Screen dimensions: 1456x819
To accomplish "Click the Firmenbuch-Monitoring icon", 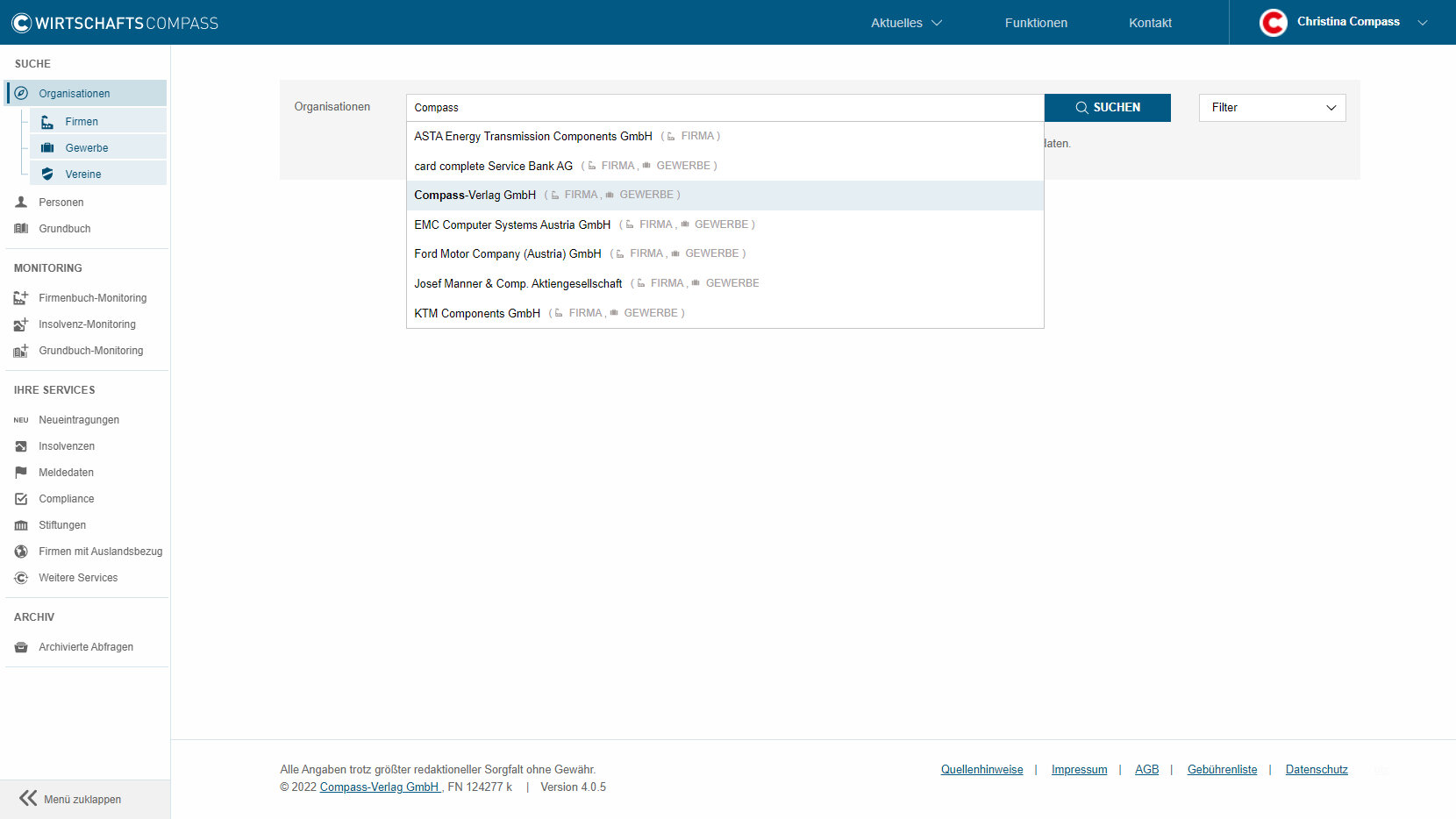I will [x=21, y=298].
